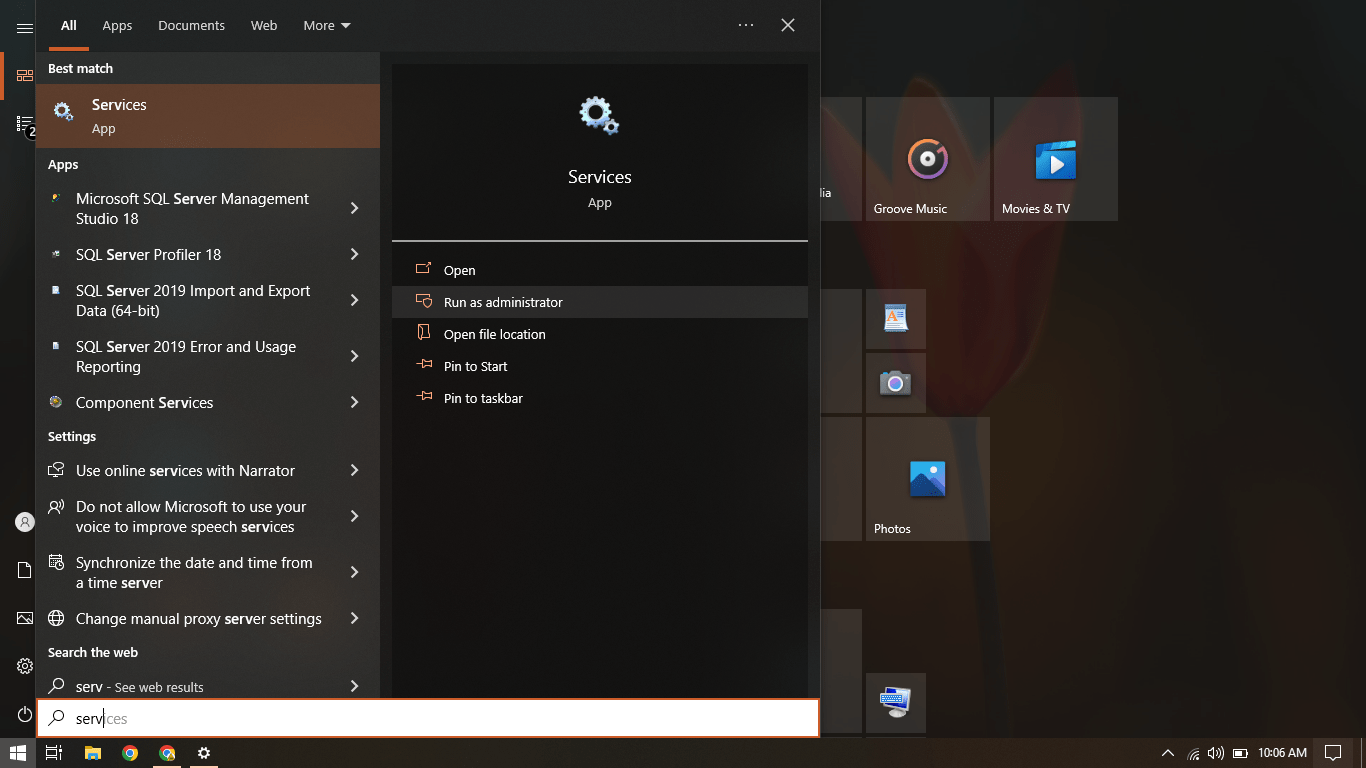The height and width of the screenshot is (768, 1366).
Task: Switch to the Documents search tab
Action: coord(191,26)
